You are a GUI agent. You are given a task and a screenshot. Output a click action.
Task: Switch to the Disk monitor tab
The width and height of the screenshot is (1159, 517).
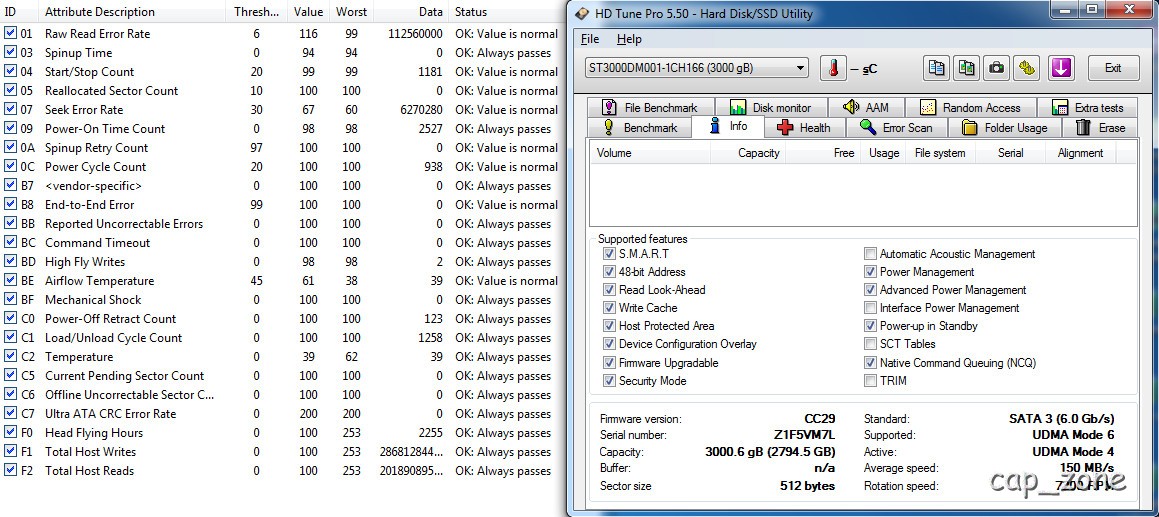coord(771,107)
